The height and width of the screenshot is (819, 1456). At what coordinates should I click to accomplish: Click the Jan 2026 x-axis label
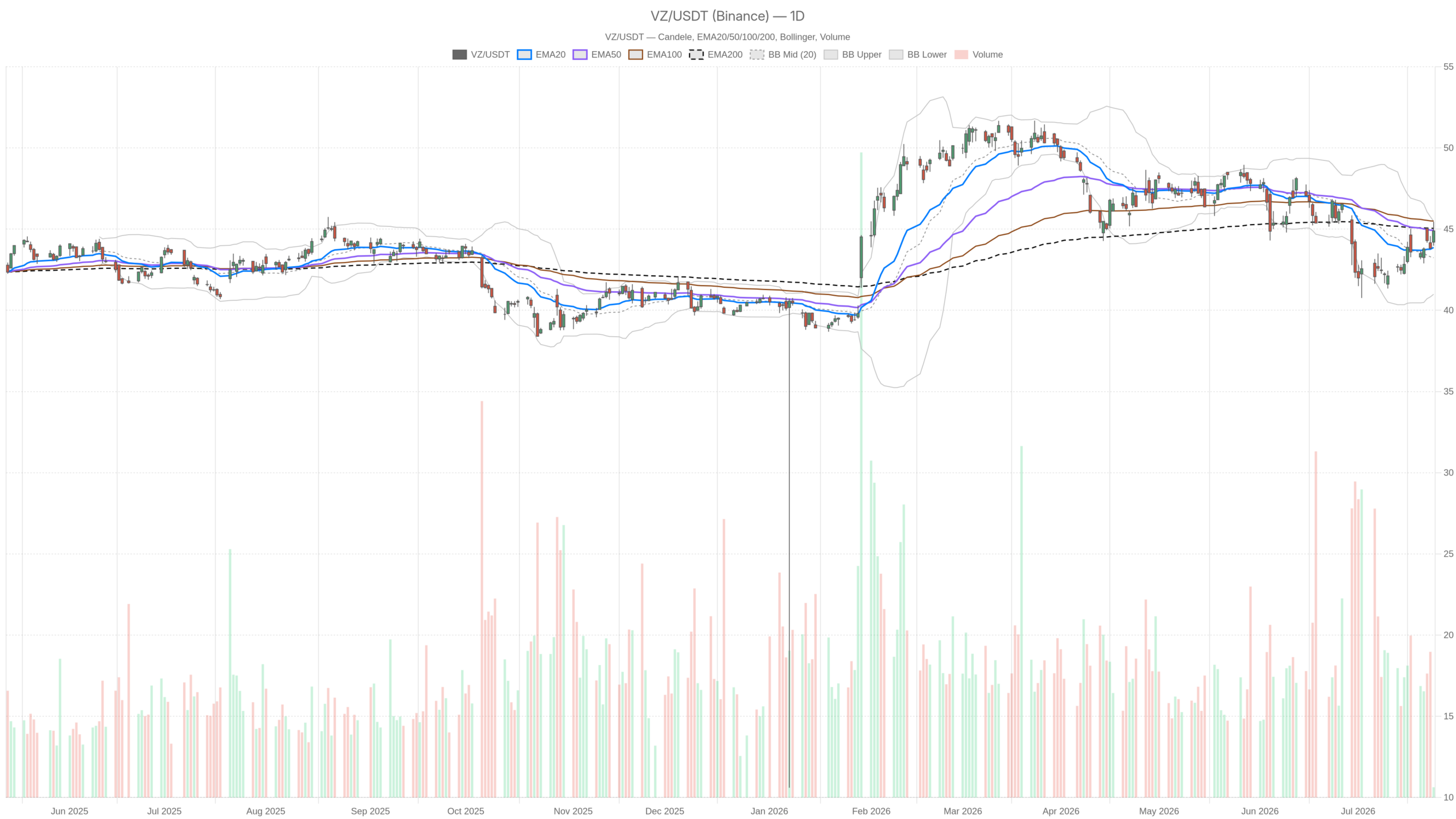click(770, 811)
